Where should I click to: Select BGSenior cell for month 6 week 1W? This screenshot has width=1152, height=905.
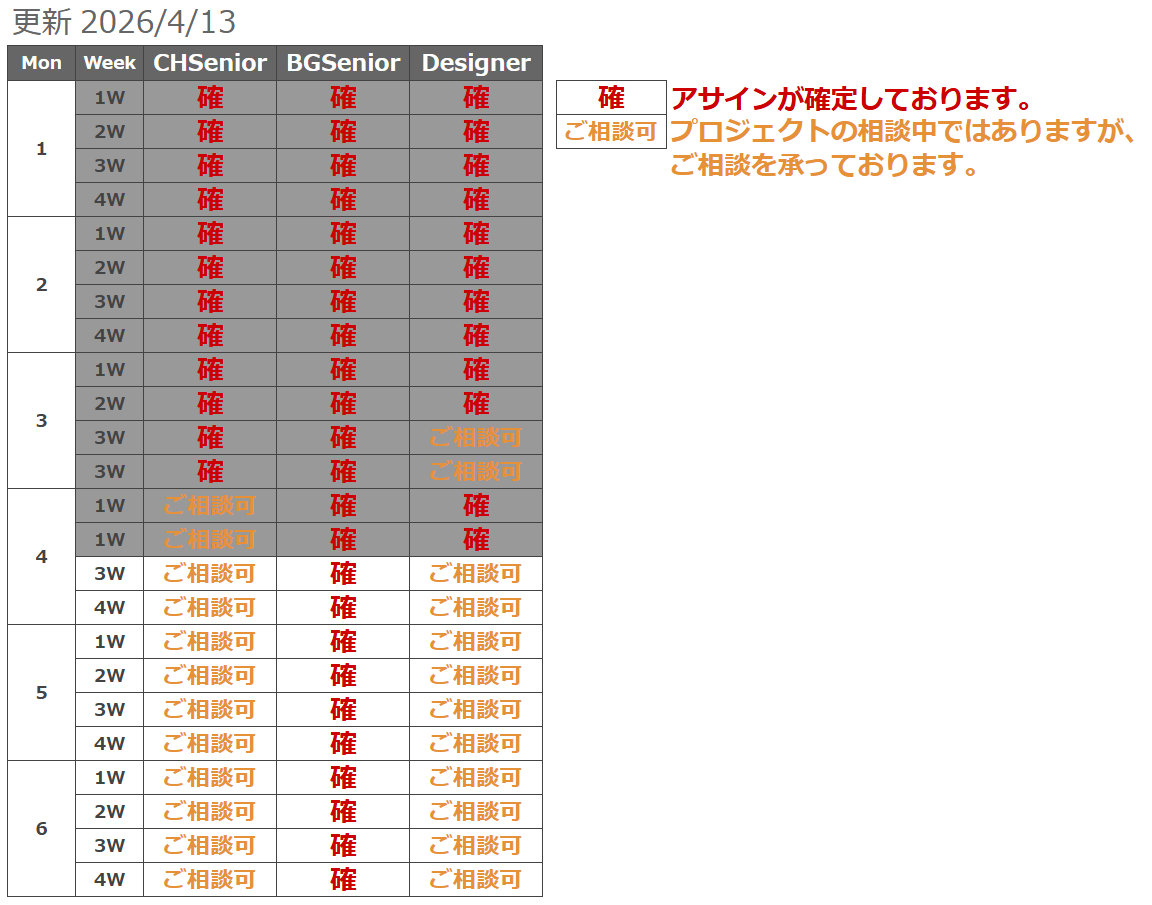[x=343, y=778]
